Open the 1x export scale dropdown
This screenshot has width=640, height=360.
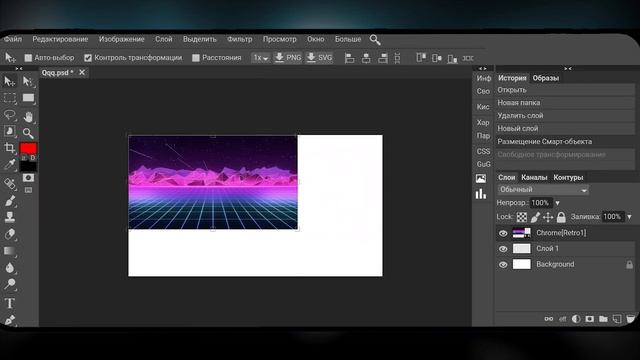260,58
